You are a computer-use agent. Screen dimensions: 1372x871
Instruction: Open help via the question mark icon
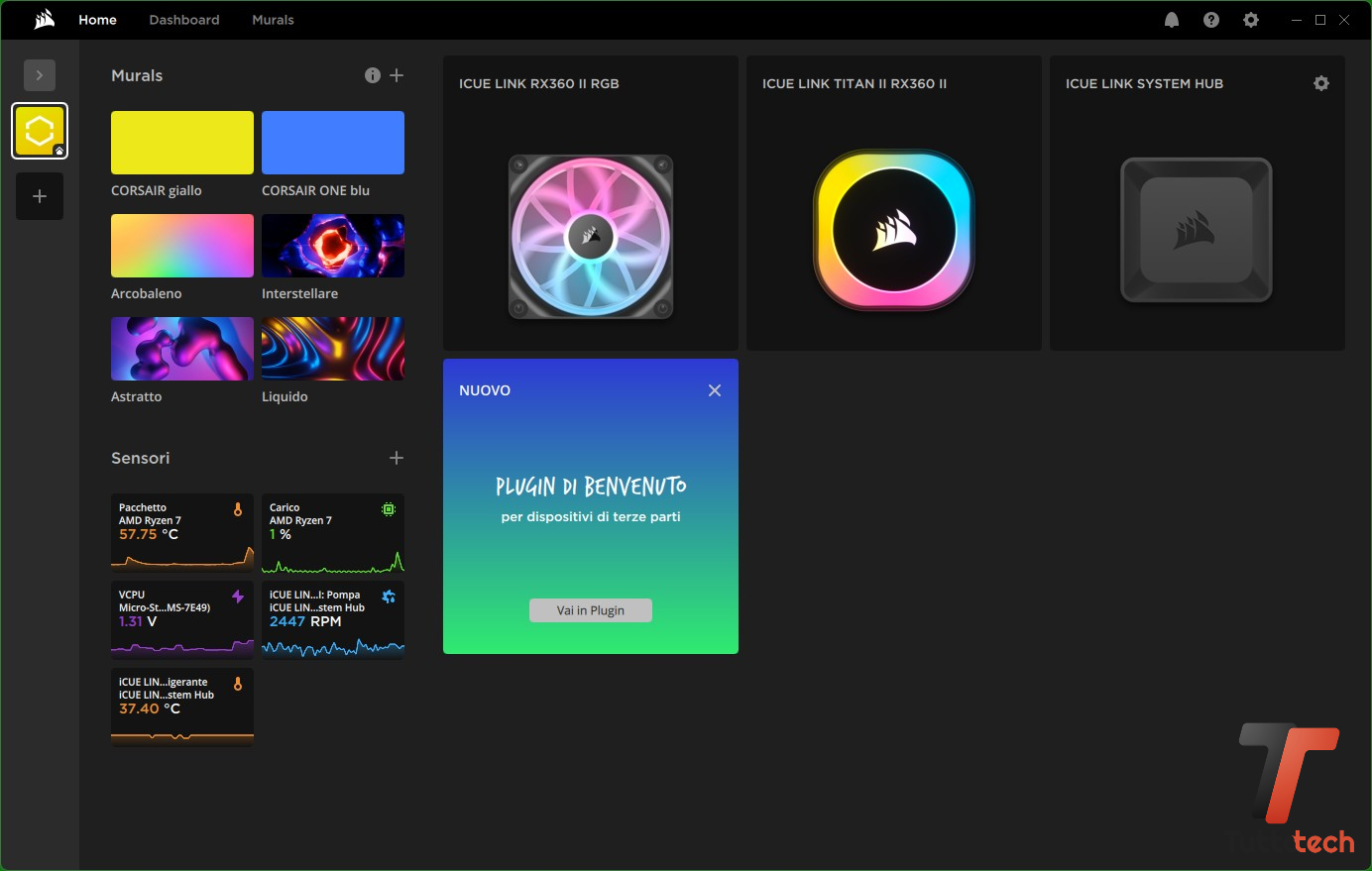pyautogui.click(x=1211, y=20)
